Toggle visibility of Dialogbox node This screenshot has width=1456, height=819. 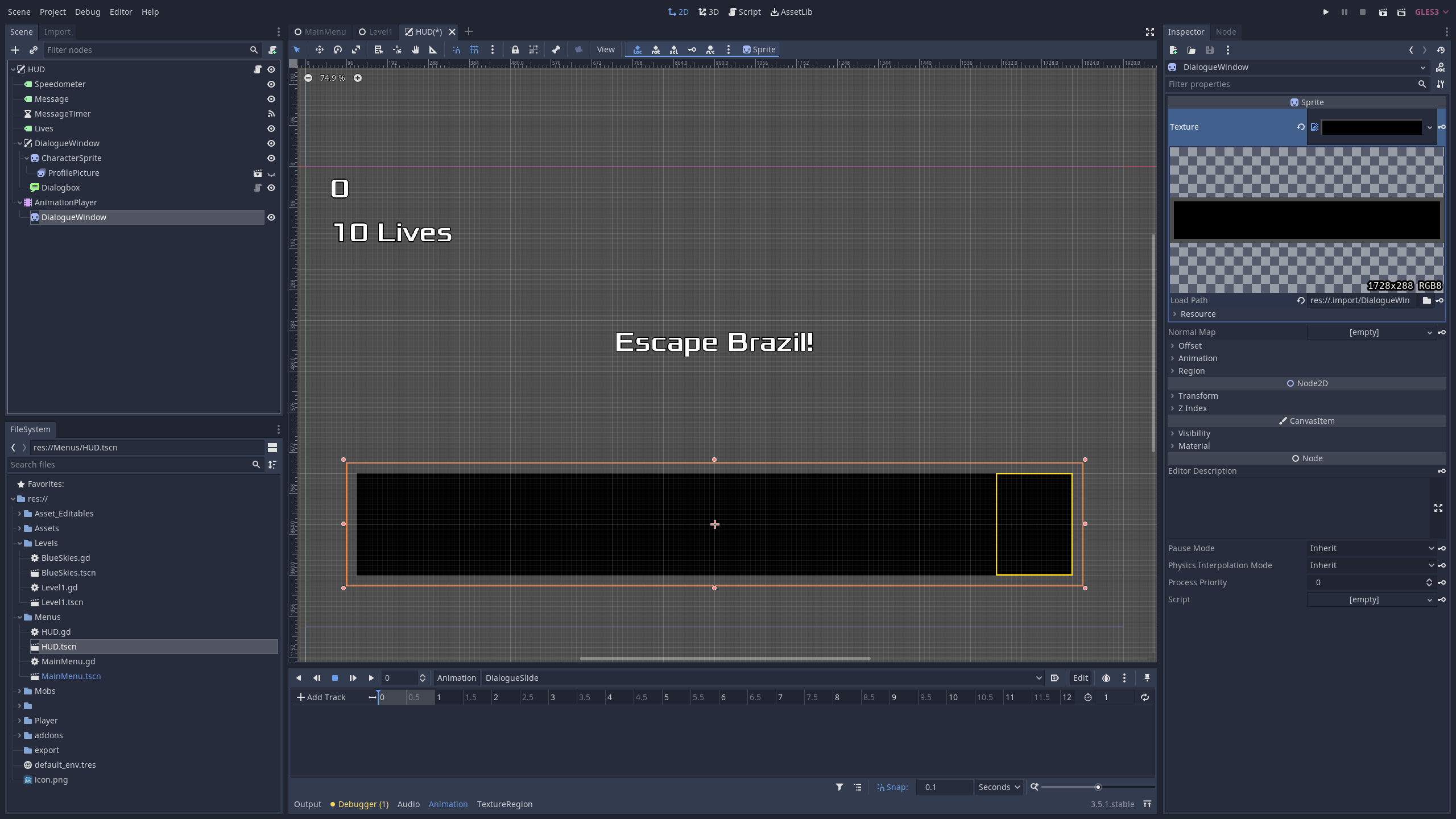[271, 188]
